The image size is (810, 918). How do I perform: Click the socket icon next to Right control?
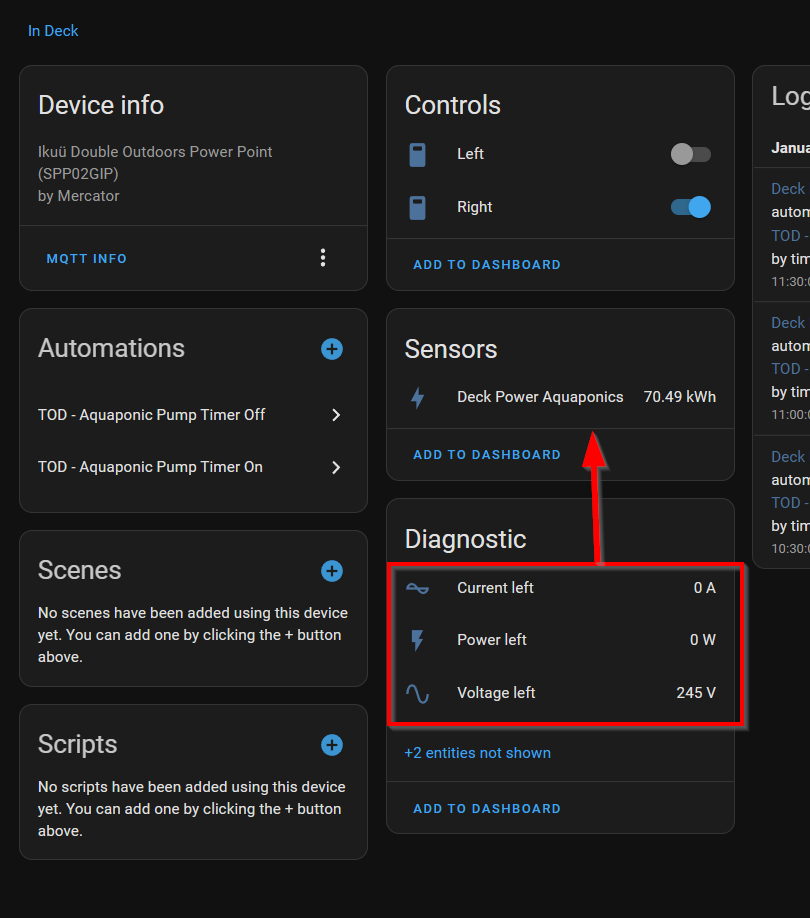coord(417,207)
